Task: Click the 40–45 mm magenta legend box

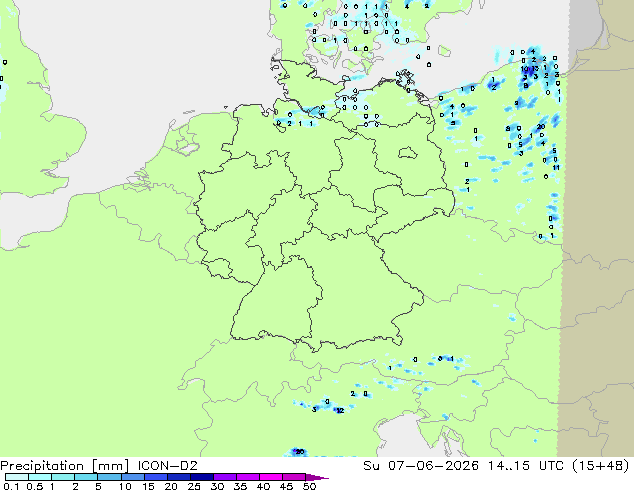Action: [271, 477]
